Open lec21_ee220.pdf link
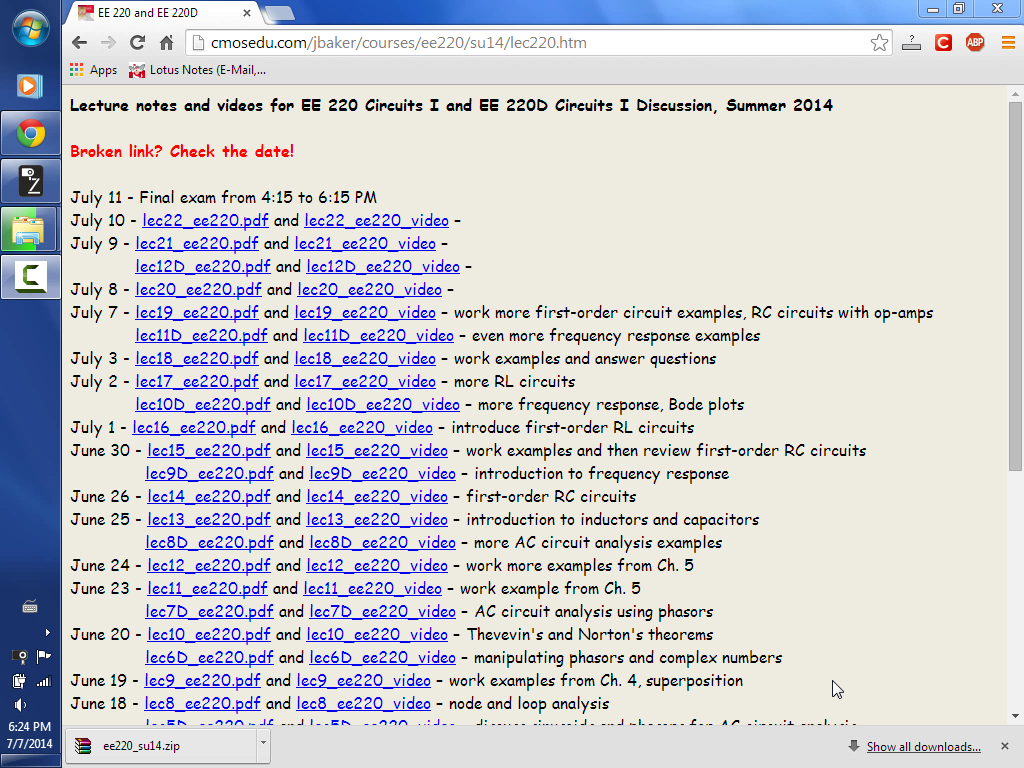The height and width of the screenshot is (768, 1024). [197, 244]
